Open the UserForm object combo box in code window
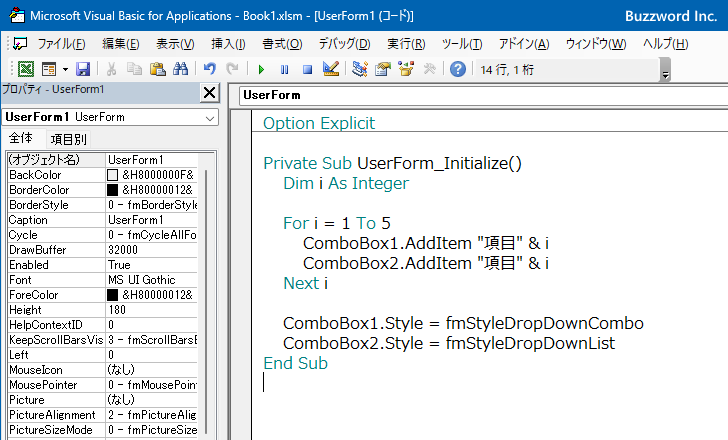728x440 pixels. coord(483,95)
